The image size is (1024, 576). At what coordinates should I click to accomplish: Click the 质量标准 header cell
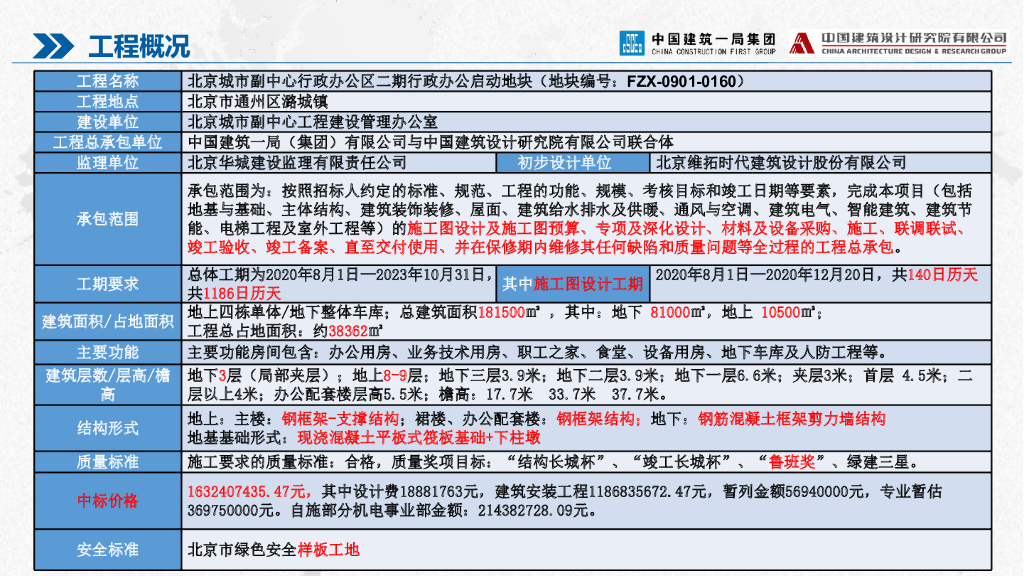[108, 462]
